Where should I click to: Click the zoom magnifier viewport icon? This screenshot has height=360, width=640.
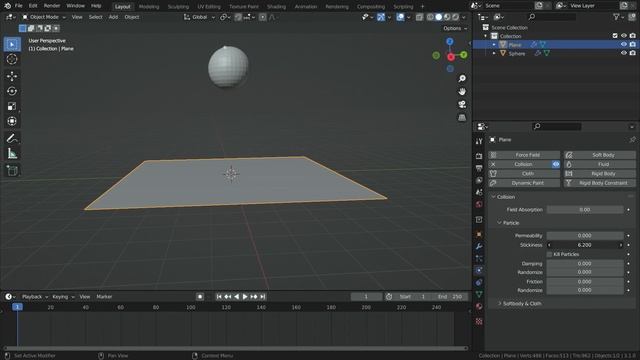[462, 78]
